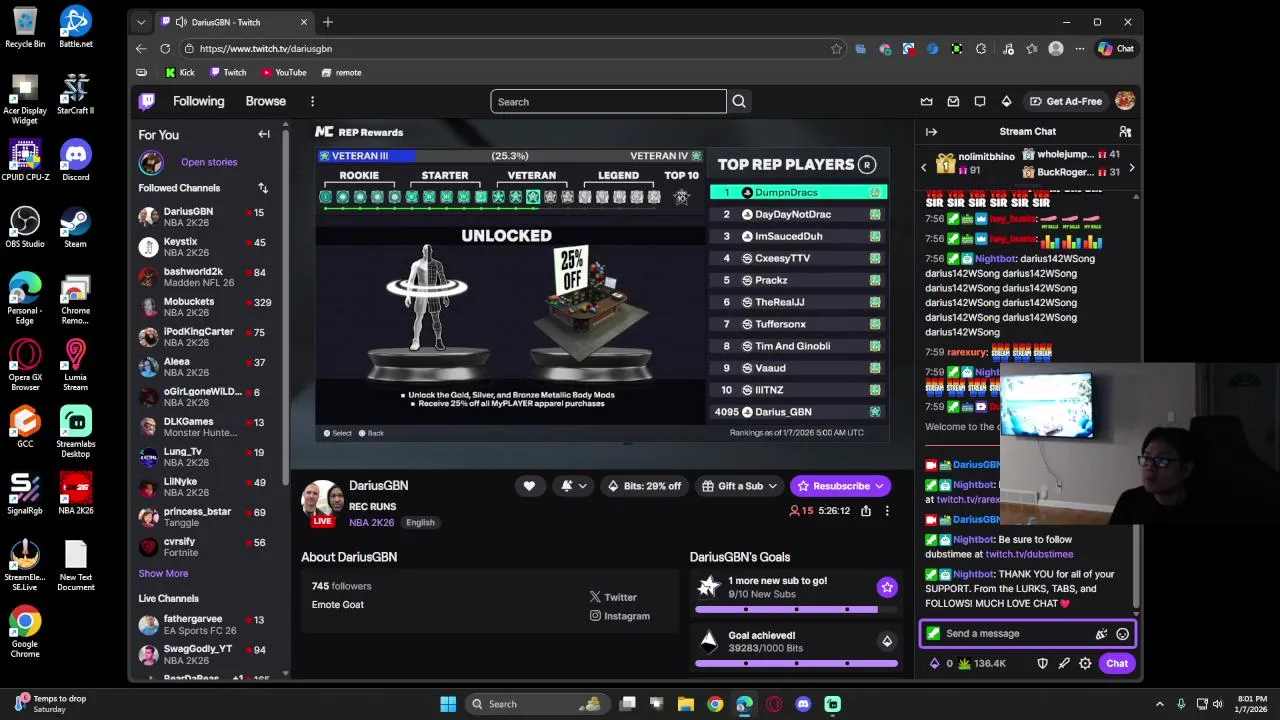The height and width of the screenshot is (720, 1280).
Task: Open the Get Bits diamond icon
Action: pyautogui.click(x=1006, y=101)
